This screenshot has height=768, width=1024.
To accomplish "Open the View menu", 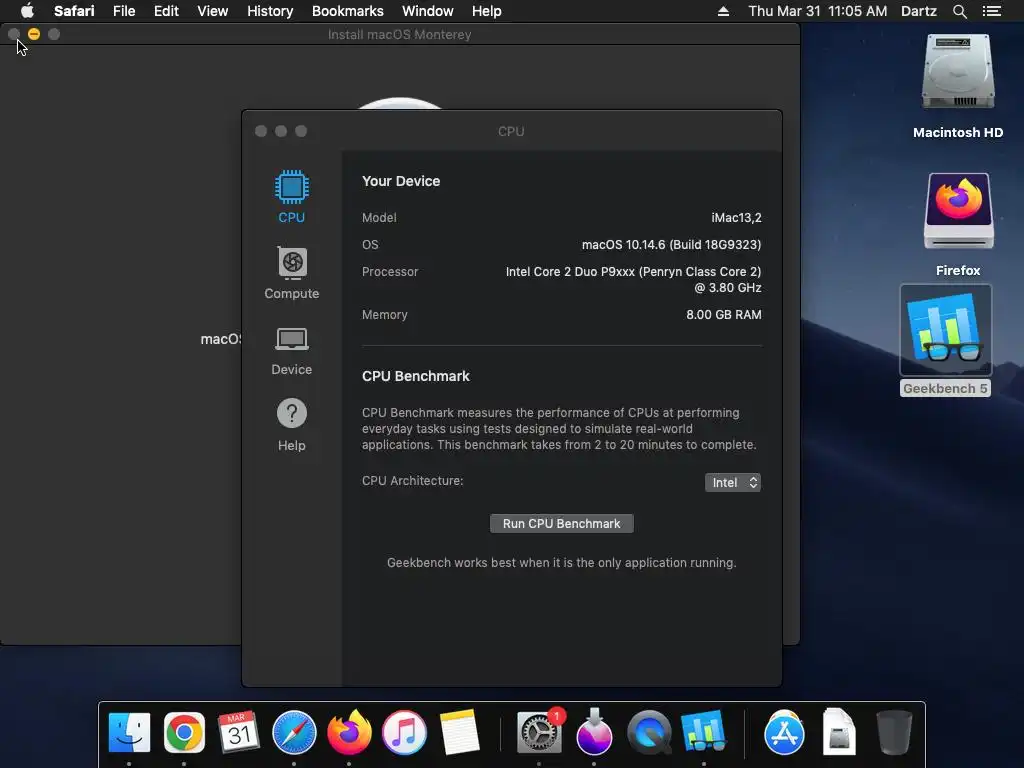I will [213, 11].
